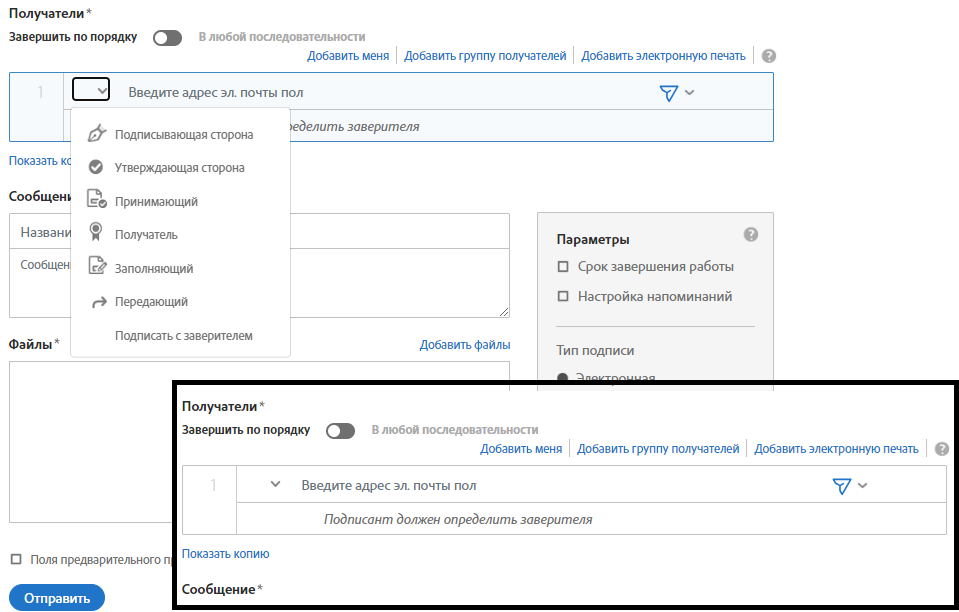Click 'В любой последовательности' label in black-framed inset
Screen dimensions: 959x612
pos(455,430)
